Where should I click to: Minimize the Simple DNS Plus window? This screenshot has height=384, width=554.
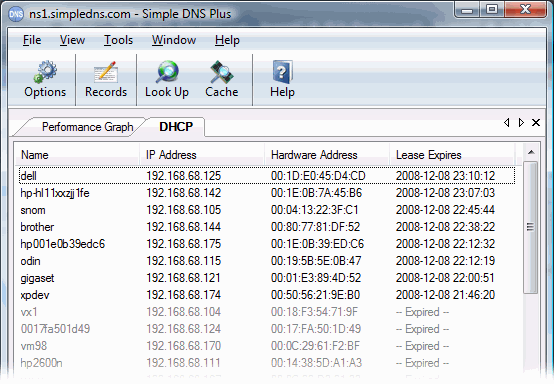pyautogui.click(x=467, y=10)
